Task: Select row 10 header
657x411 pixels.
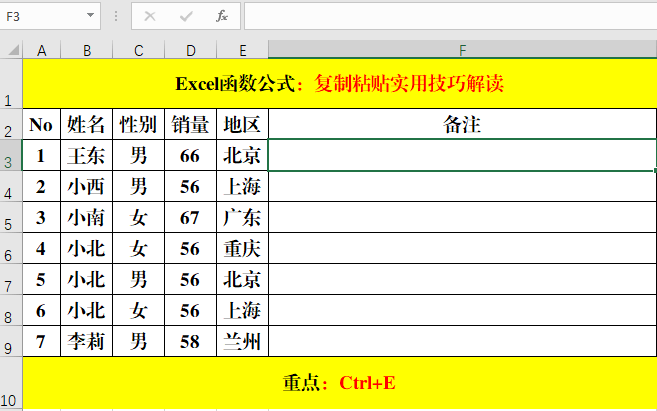Action: tap(11, 383)
